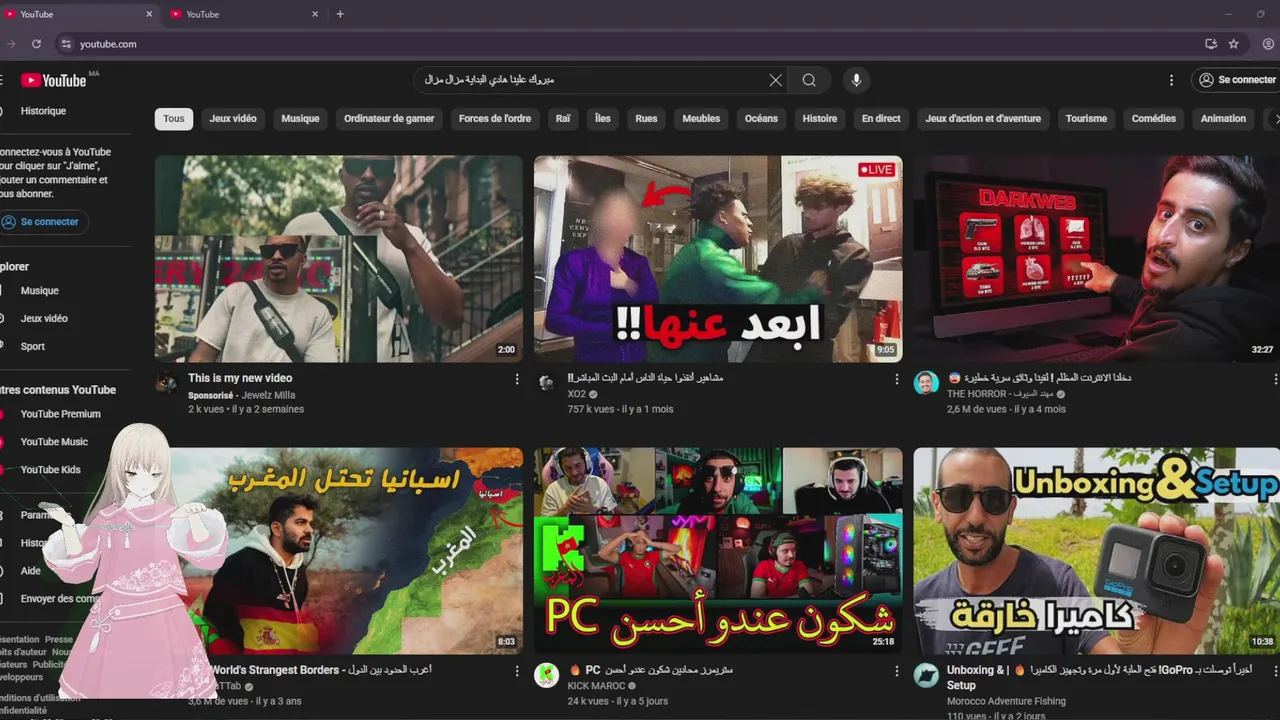1280x720 pixels.
Task: Open options menu for KICK MAROC video
Action: point(896,671)
